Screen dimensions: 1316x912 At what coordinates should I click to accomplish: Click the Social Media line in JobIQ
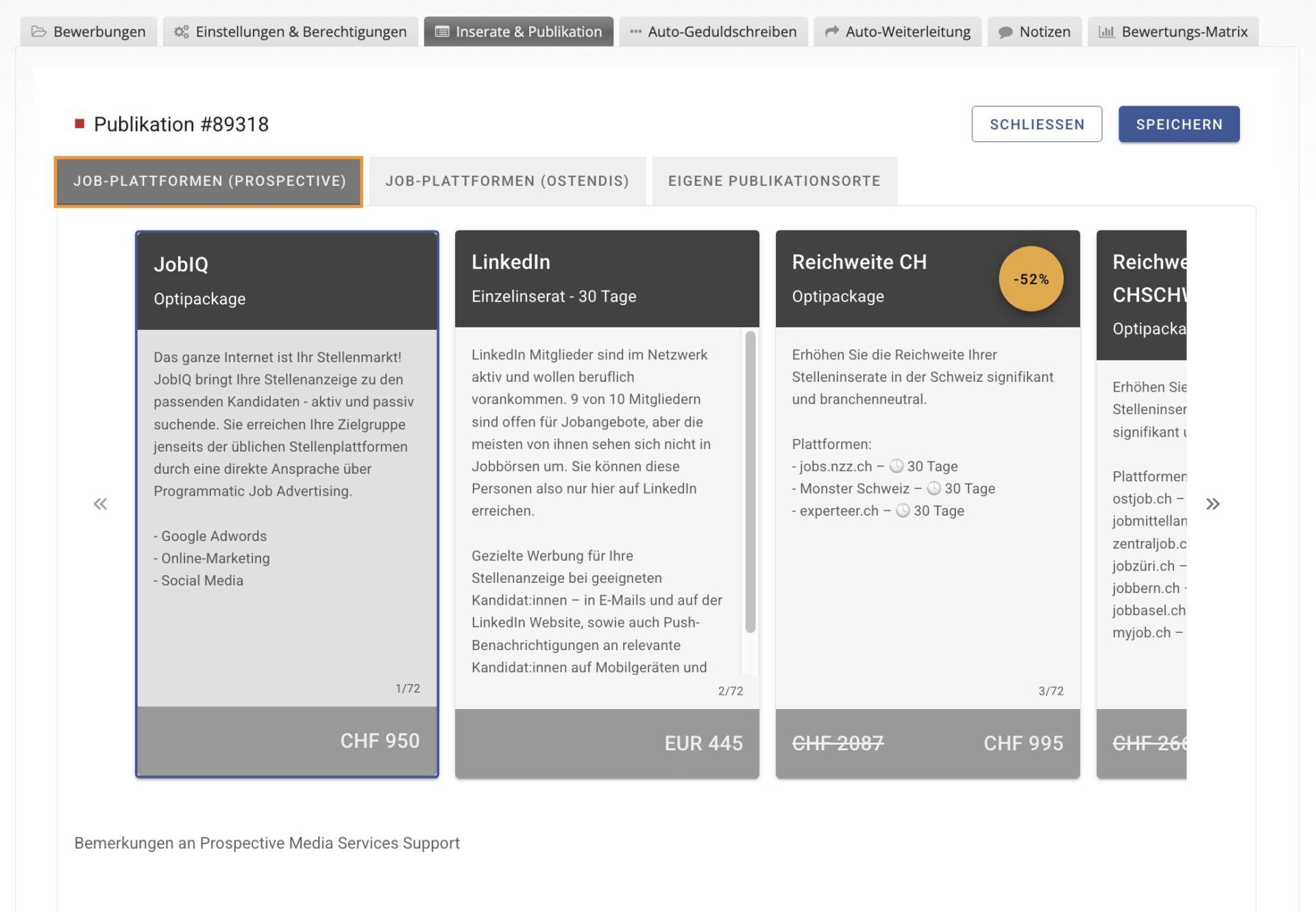point(199,581)
